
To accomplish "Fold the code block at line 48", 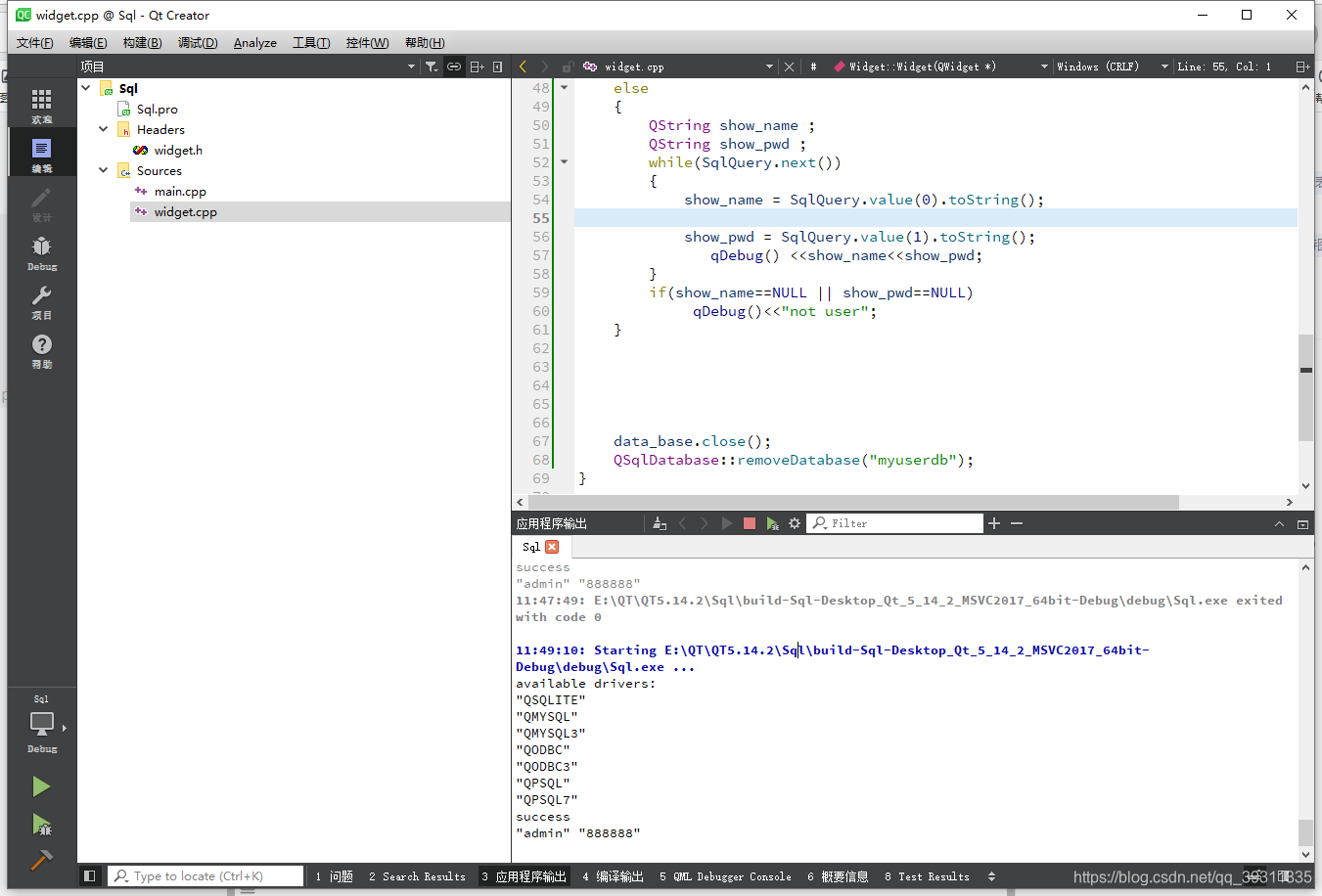I will click(564, 88).
